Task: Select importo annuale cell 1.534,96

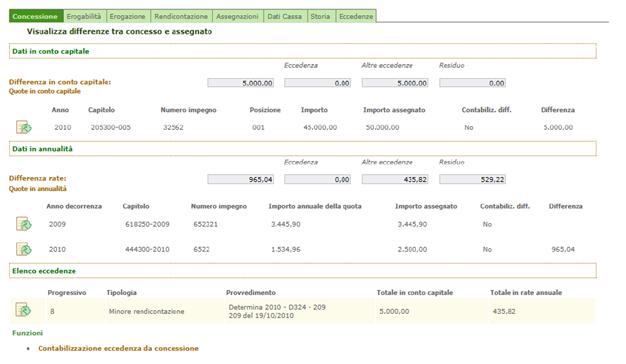Action: pyautogui.click(x=286, y=249)
